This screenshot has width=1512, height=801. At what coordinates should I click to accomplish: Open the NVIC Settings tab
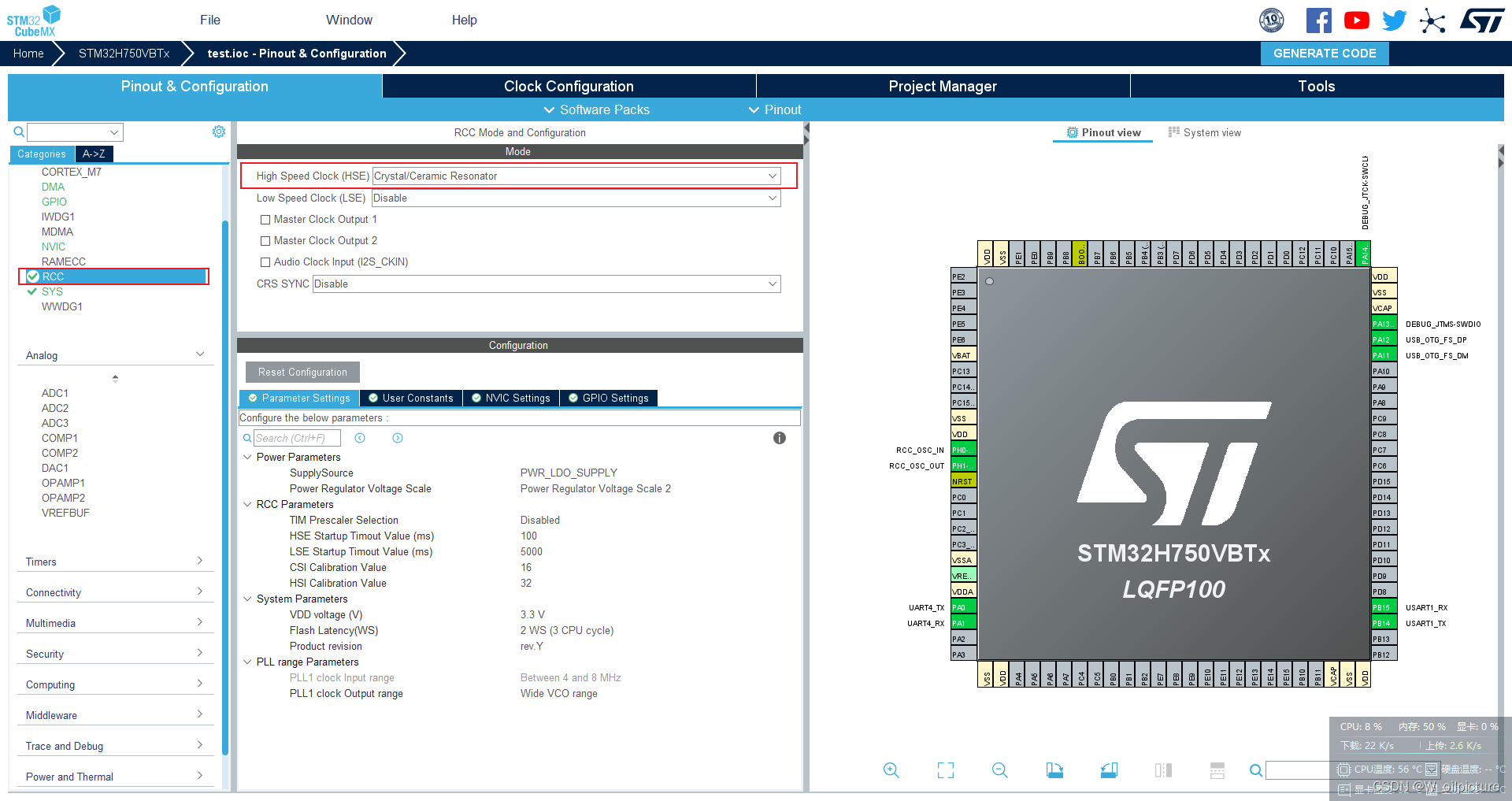point(511,398)
